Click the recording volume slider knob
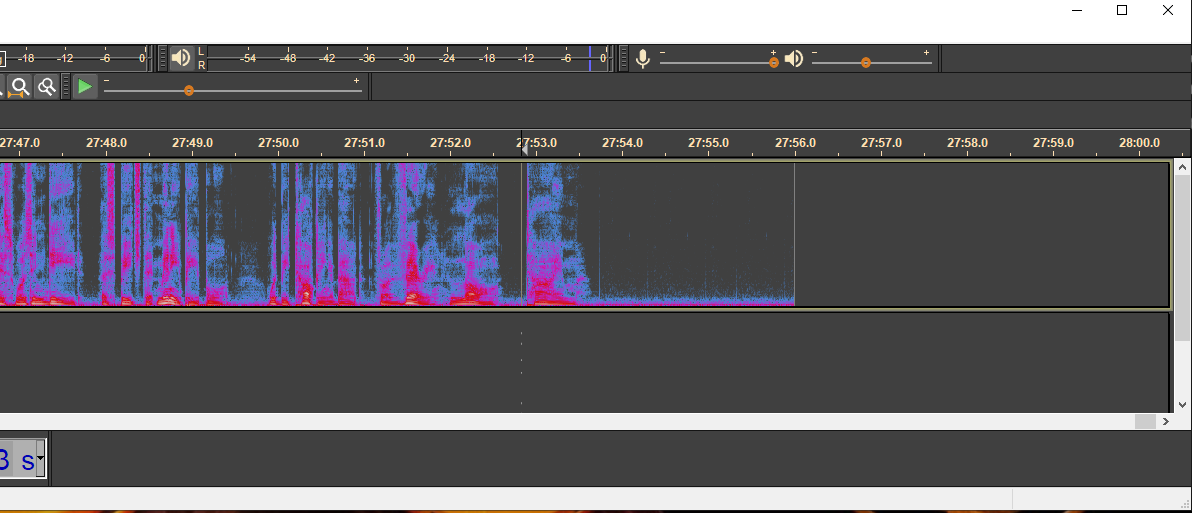This screenshot has width=1192, height=513. click(774, 63)
